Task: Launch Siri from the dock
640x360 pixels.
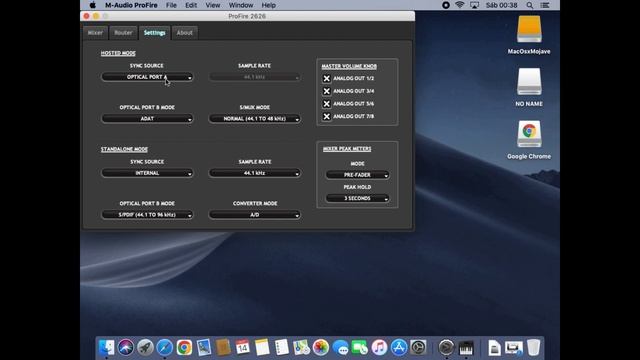Action: click(126, 347)
